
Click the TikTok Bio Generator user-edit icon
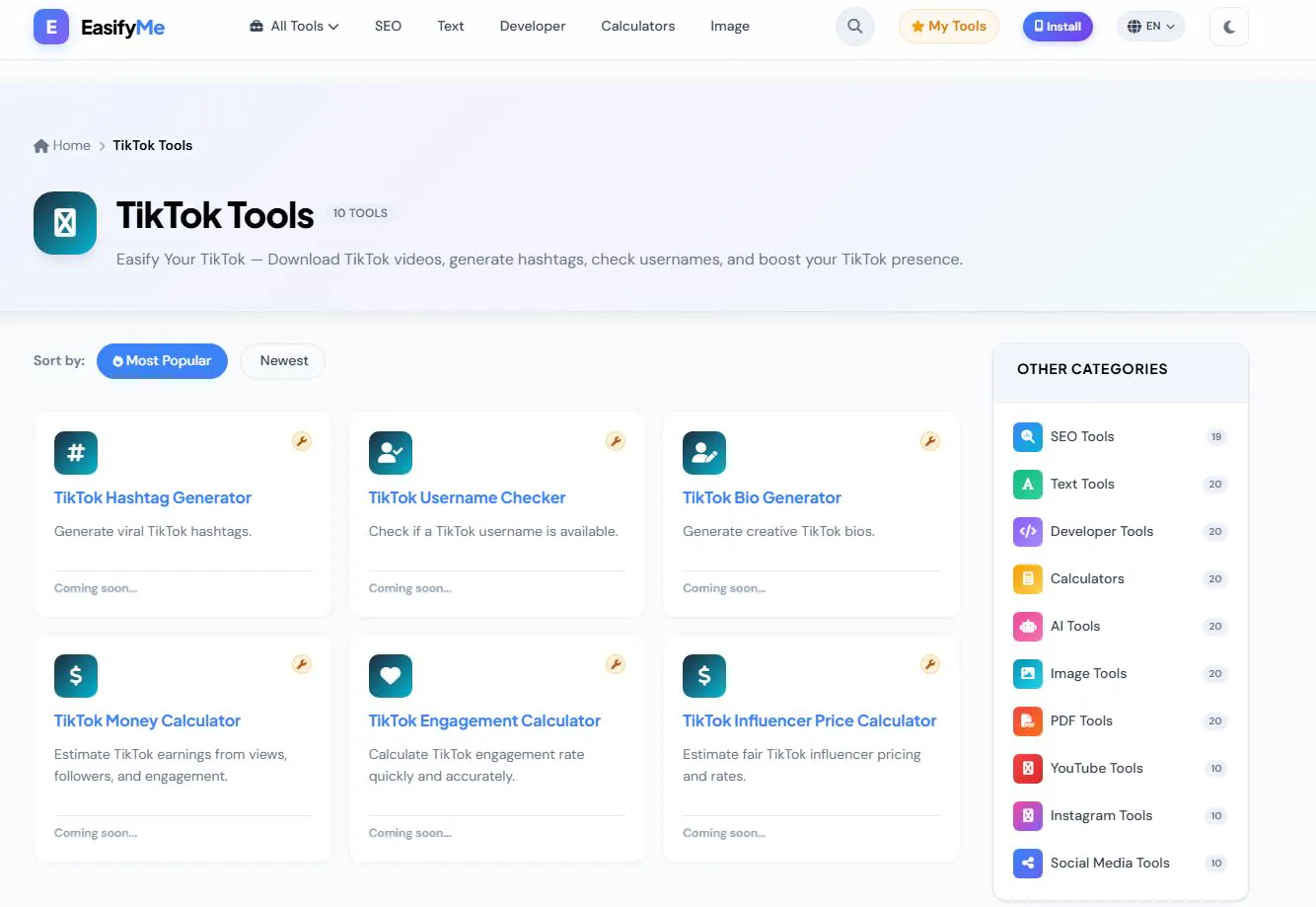(x=704, y=453)
